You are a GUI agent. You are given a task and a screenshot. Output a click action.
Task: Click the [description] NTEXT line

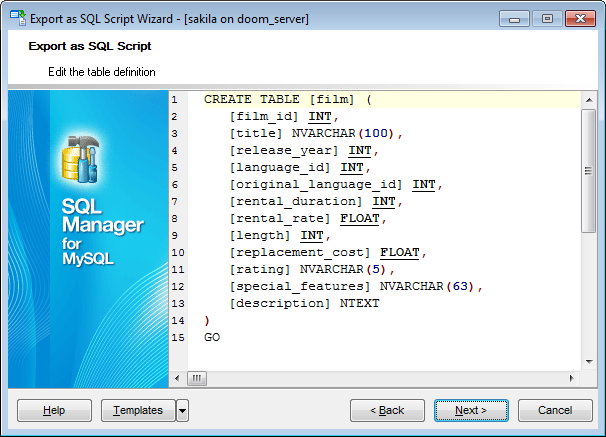(304, 304)
